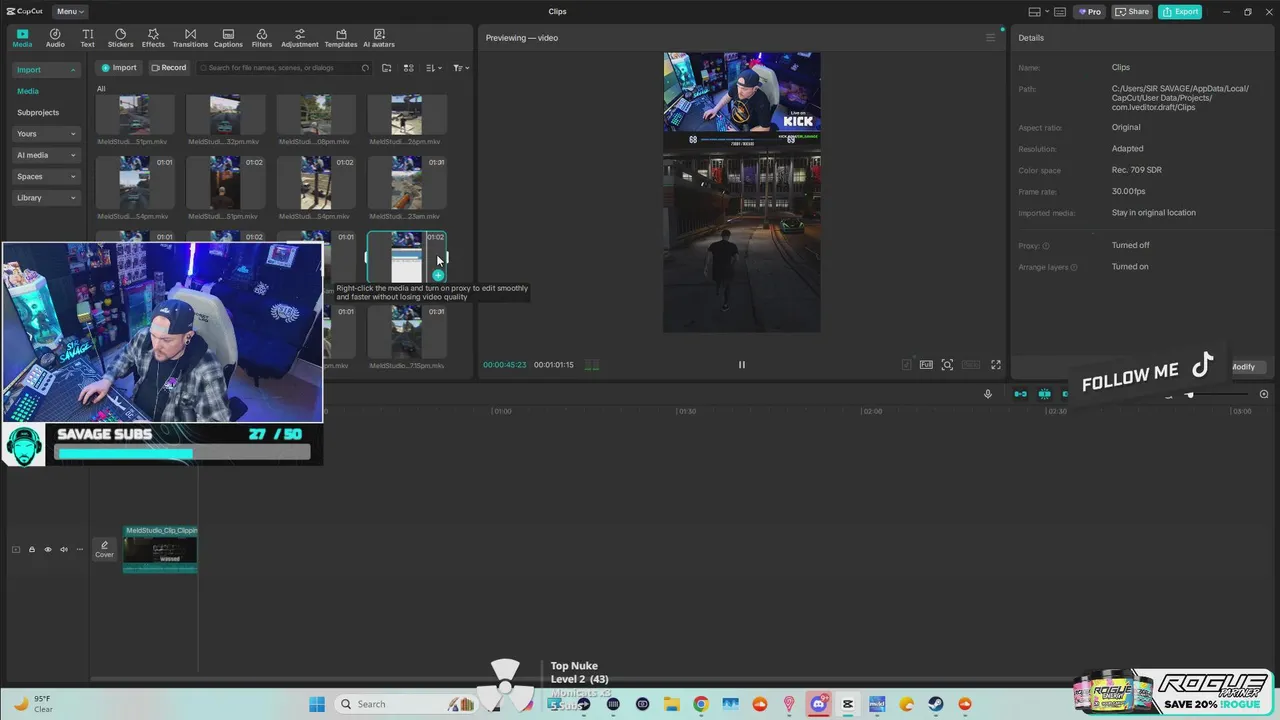Click the Share button
The image size is (1280, 720).
tap(1132, 12)
